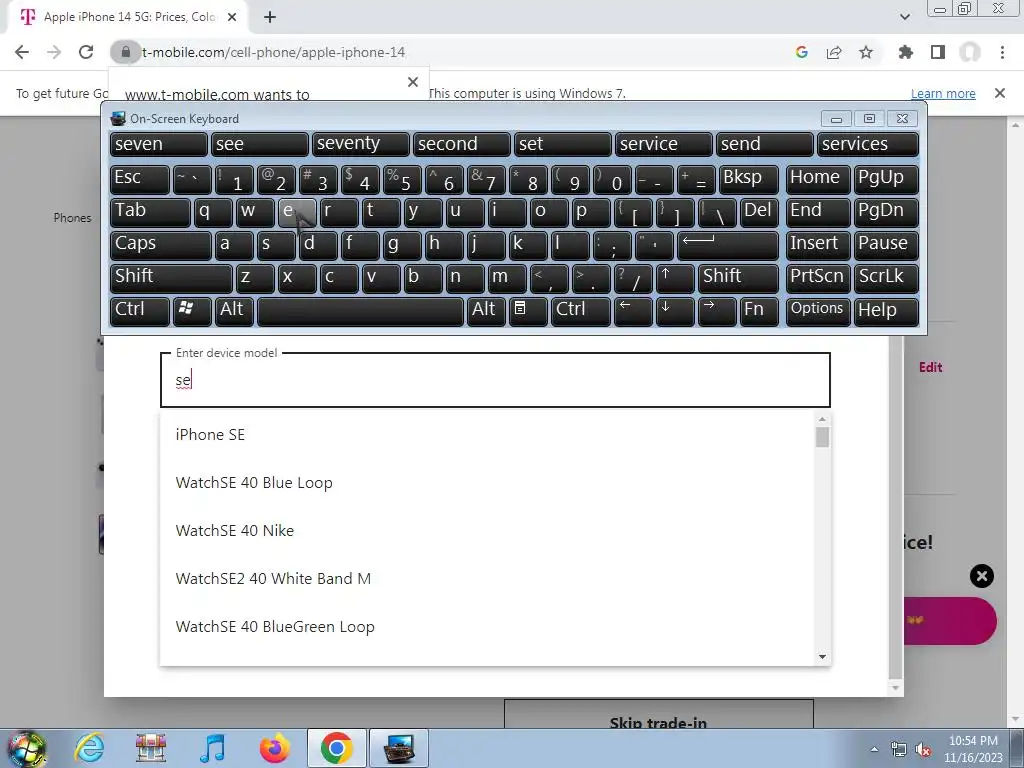Screen dimensions: 1024x768
Task: Toggle the left Ctrl key
Action: tap(140, 311)
